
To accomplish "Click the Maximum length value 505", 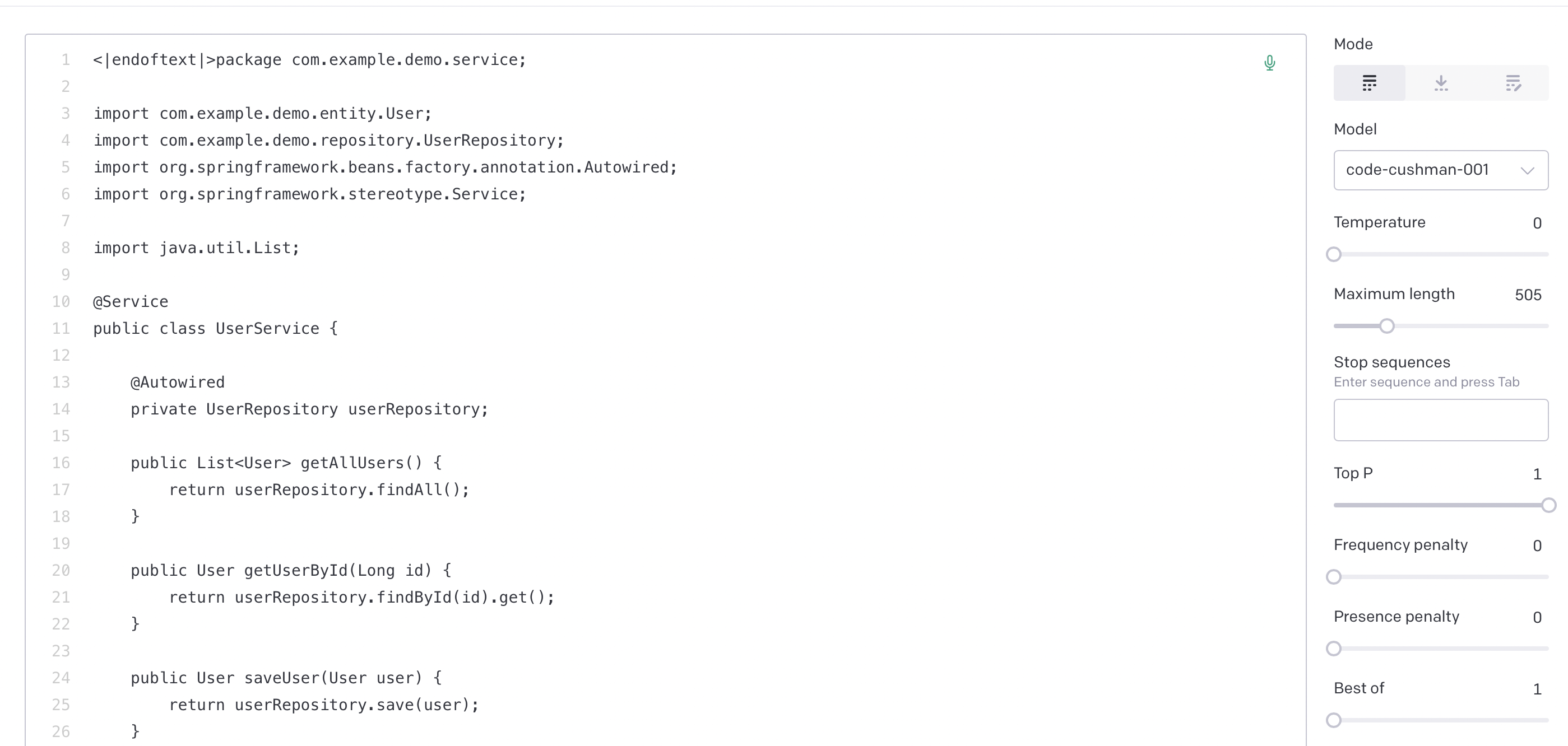I will [x=1528, y=295].
